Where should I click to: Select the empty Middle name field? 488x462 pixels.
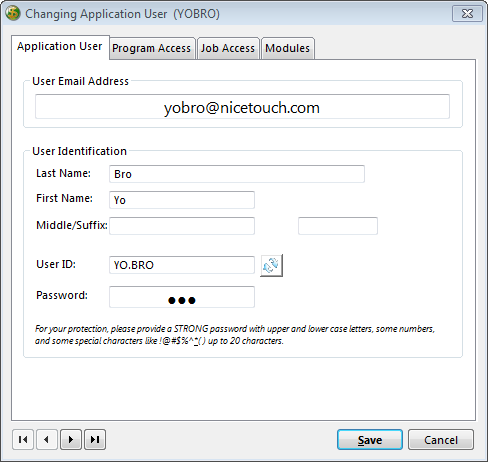[182, 226]
